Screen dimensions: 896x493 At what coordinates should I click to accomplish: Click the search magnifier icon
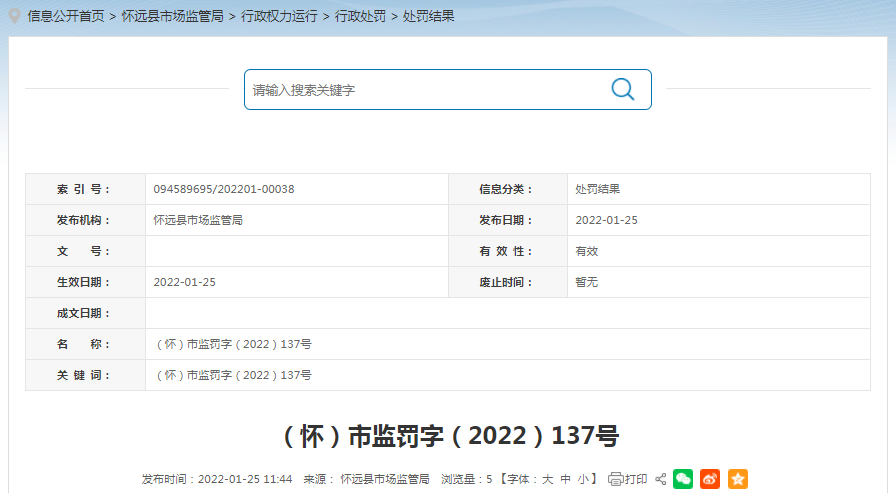pos(622,89)
